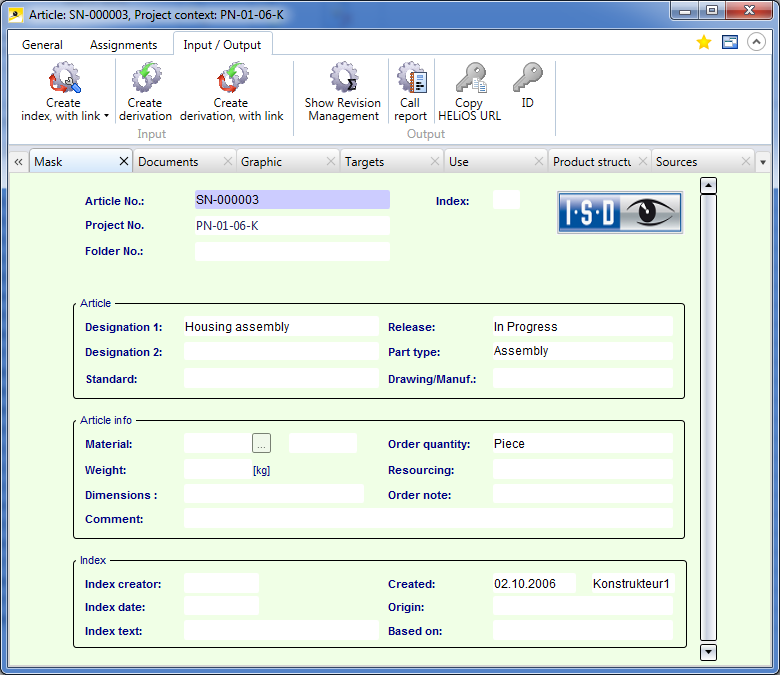
Task: Click the Designation 1 input field
Action: point(281,327)
